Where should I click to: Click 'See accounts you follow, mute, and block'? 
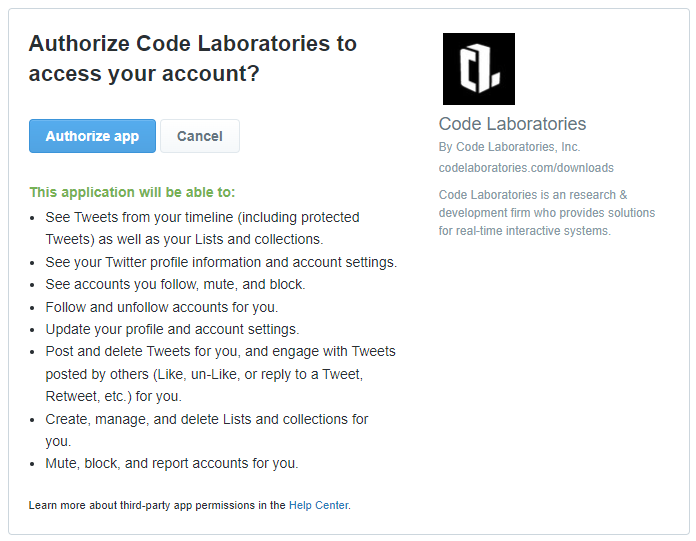click(175, 284)
